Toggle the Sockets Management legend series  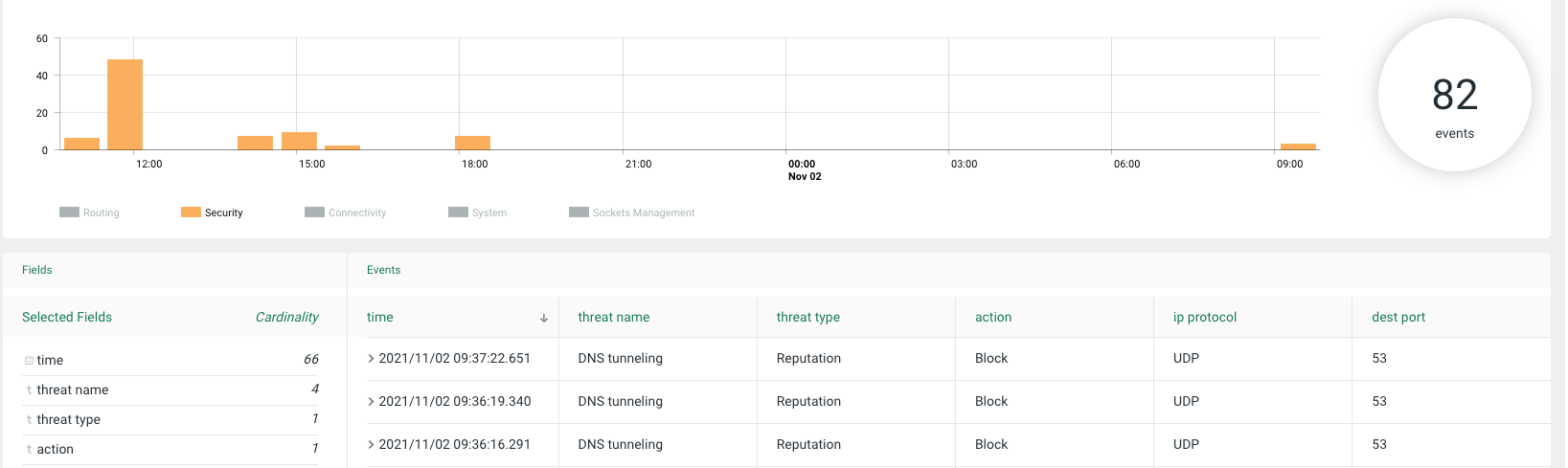tap(631, 212)
